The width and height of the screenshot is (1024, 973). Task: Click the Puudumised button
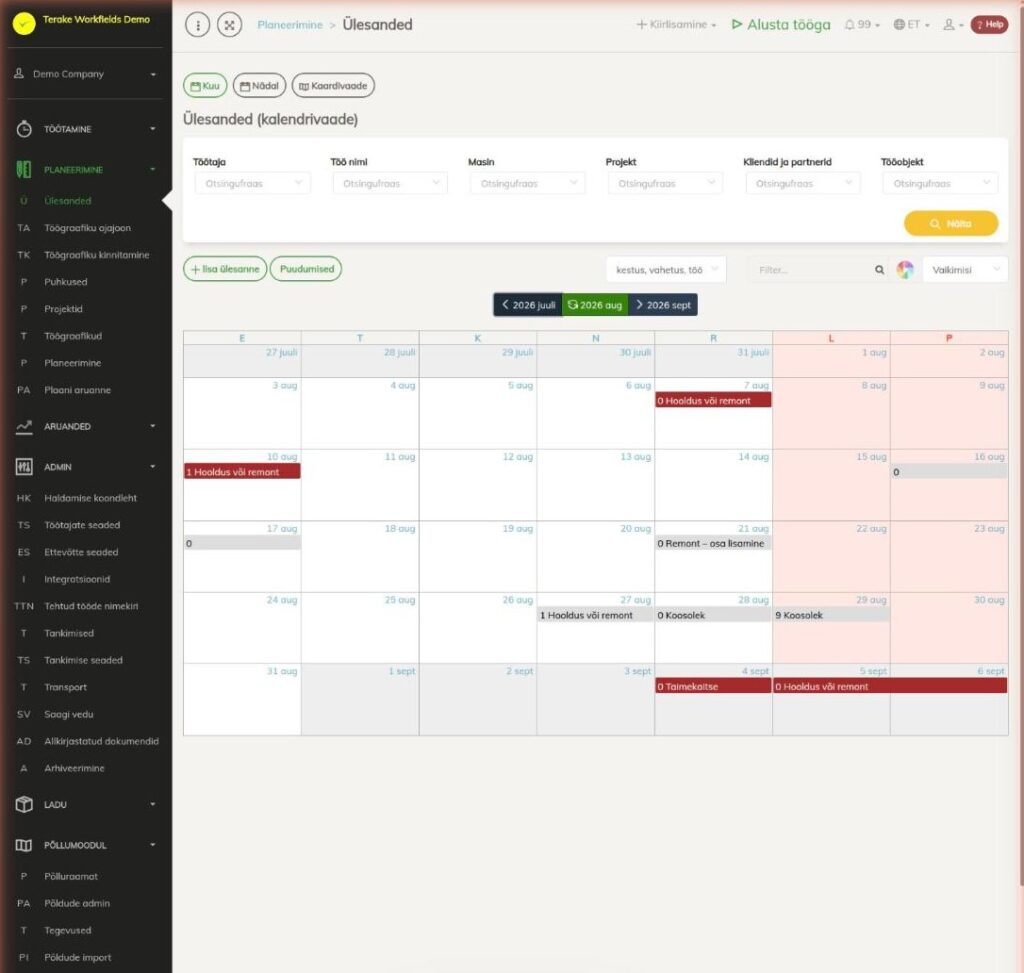(306, 269)
